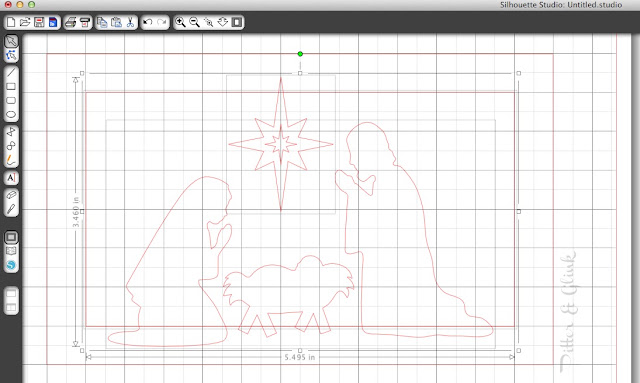Paste from clipboard
This screenshot has height=383, width=640.
pos(116,22)
